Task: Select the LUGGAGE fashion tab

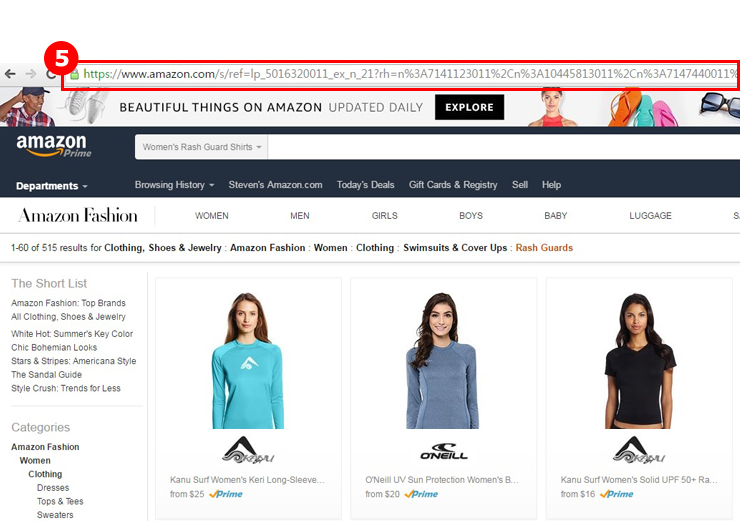Action: [650, 216]
